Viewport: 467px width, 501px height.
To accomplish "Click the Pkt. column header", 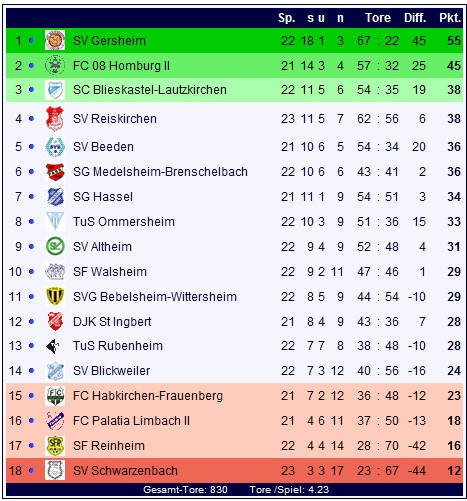I will pyautogui.click(x=450, y=18).
